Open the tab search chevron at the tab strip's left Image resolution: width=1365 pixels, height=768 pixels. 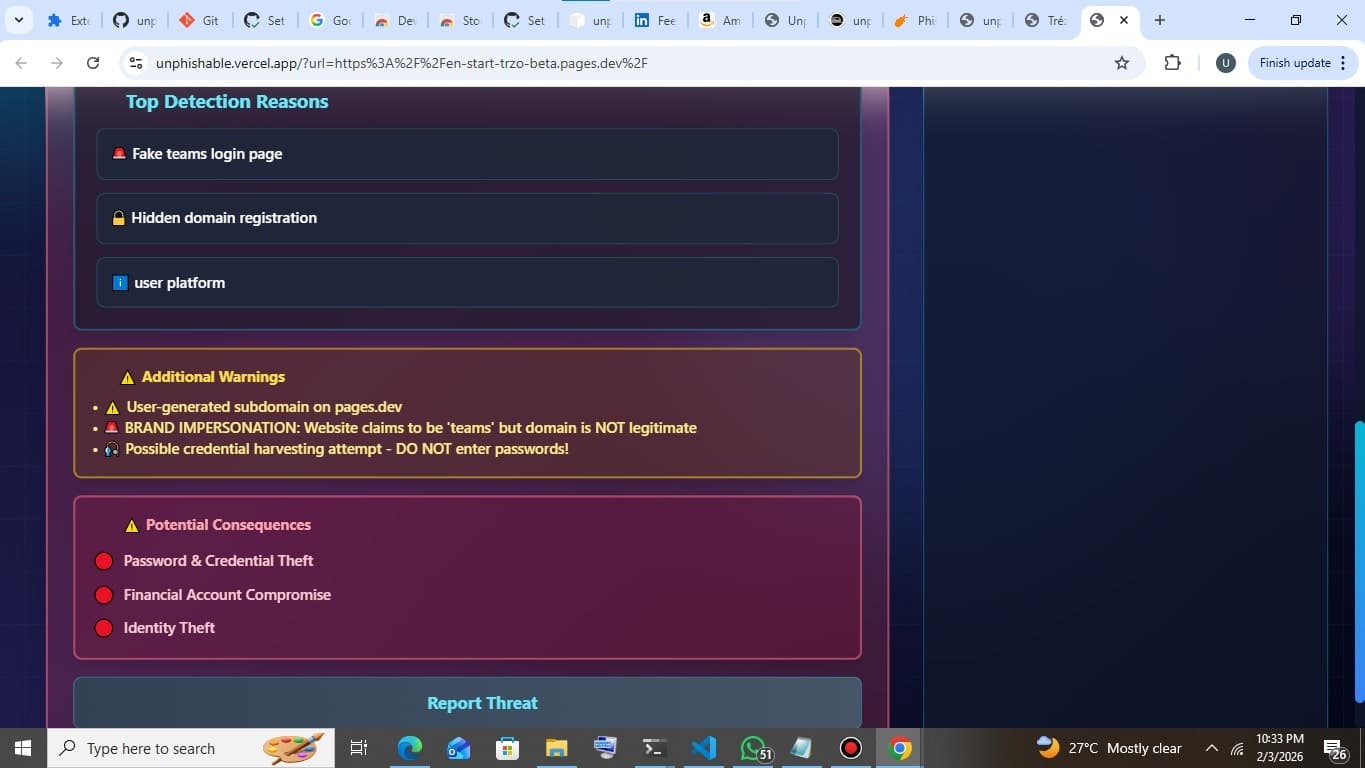[16, 19]
